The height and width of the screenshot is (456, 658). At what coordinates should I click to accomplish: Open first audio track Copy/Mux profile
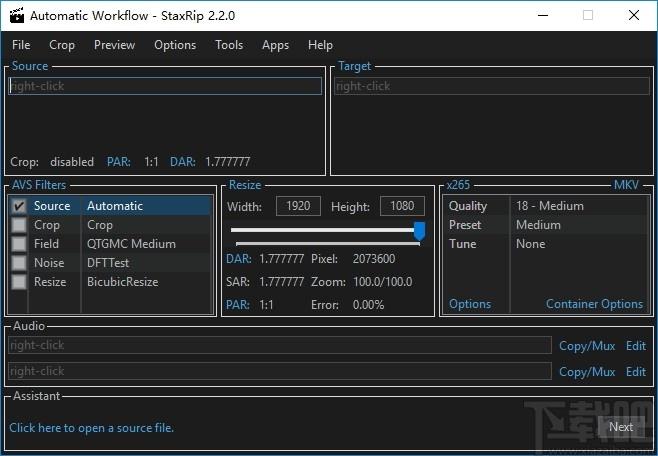587,346
